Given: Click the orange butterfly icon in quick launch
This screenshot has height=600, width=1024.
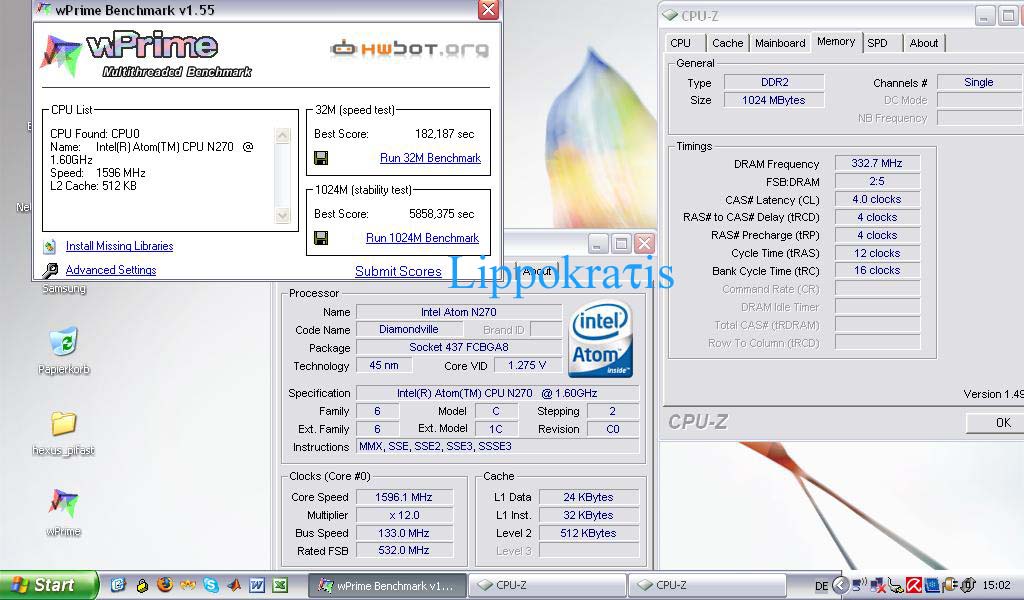Looking at the screenshot, I should click(x=187, y=584).
